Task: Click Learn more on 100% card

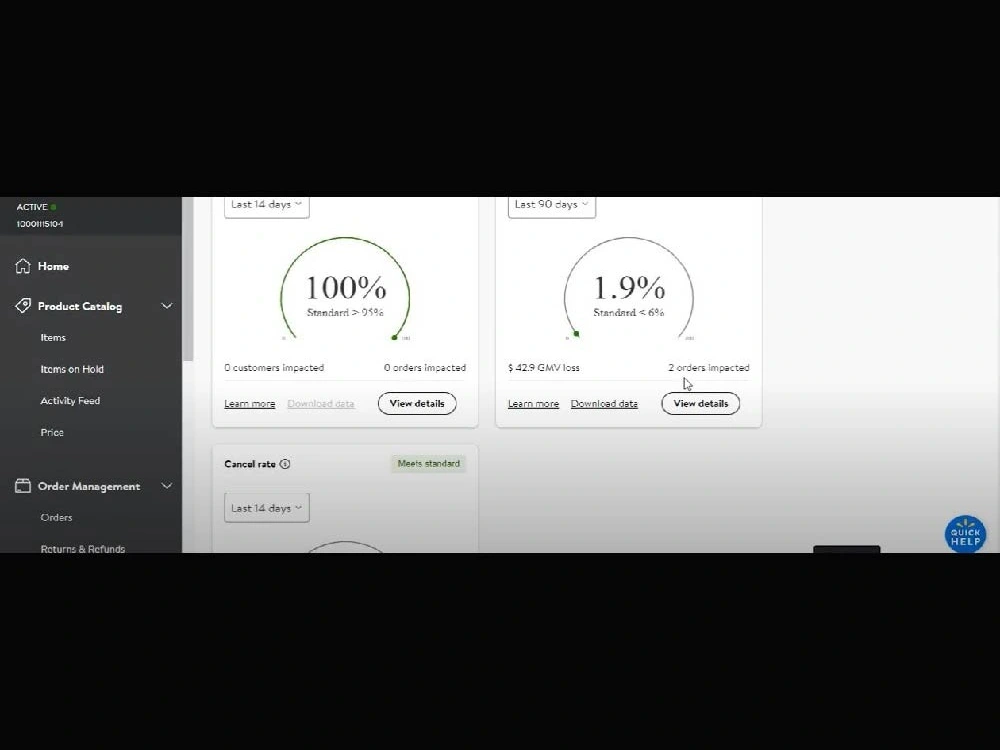Action: click(x=249, y=404)
